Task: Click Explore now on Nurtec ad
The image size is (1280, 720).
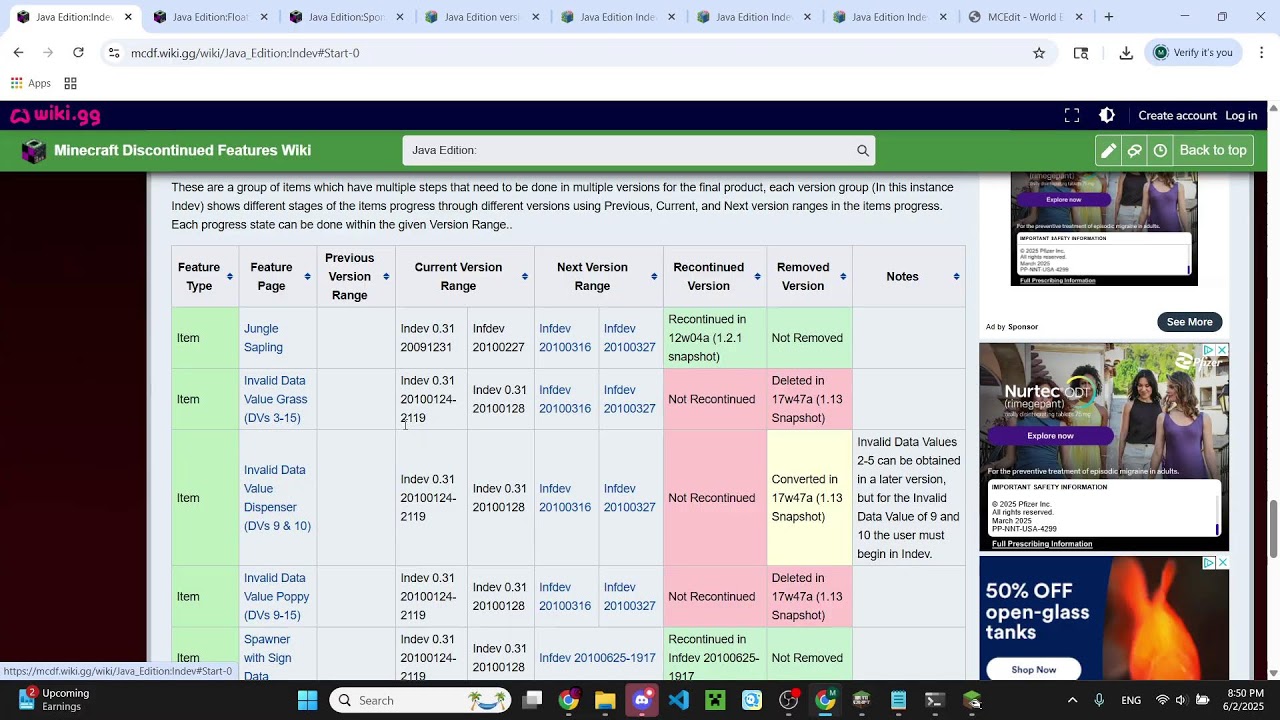Action: pos(1050,436)
